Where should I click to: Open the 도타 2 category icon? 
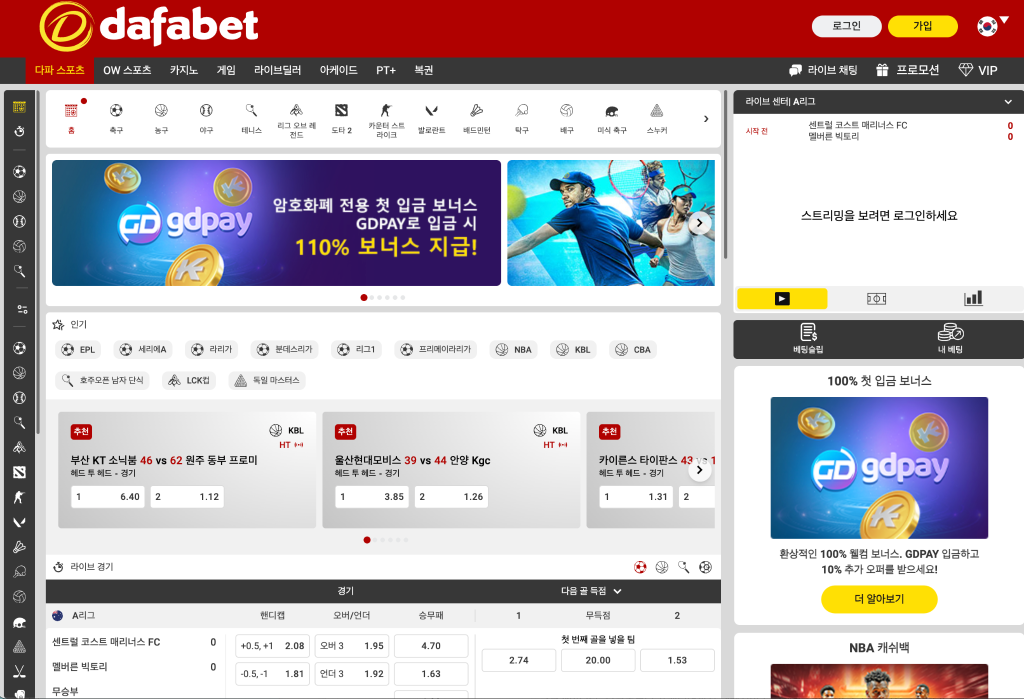(342, 118)
